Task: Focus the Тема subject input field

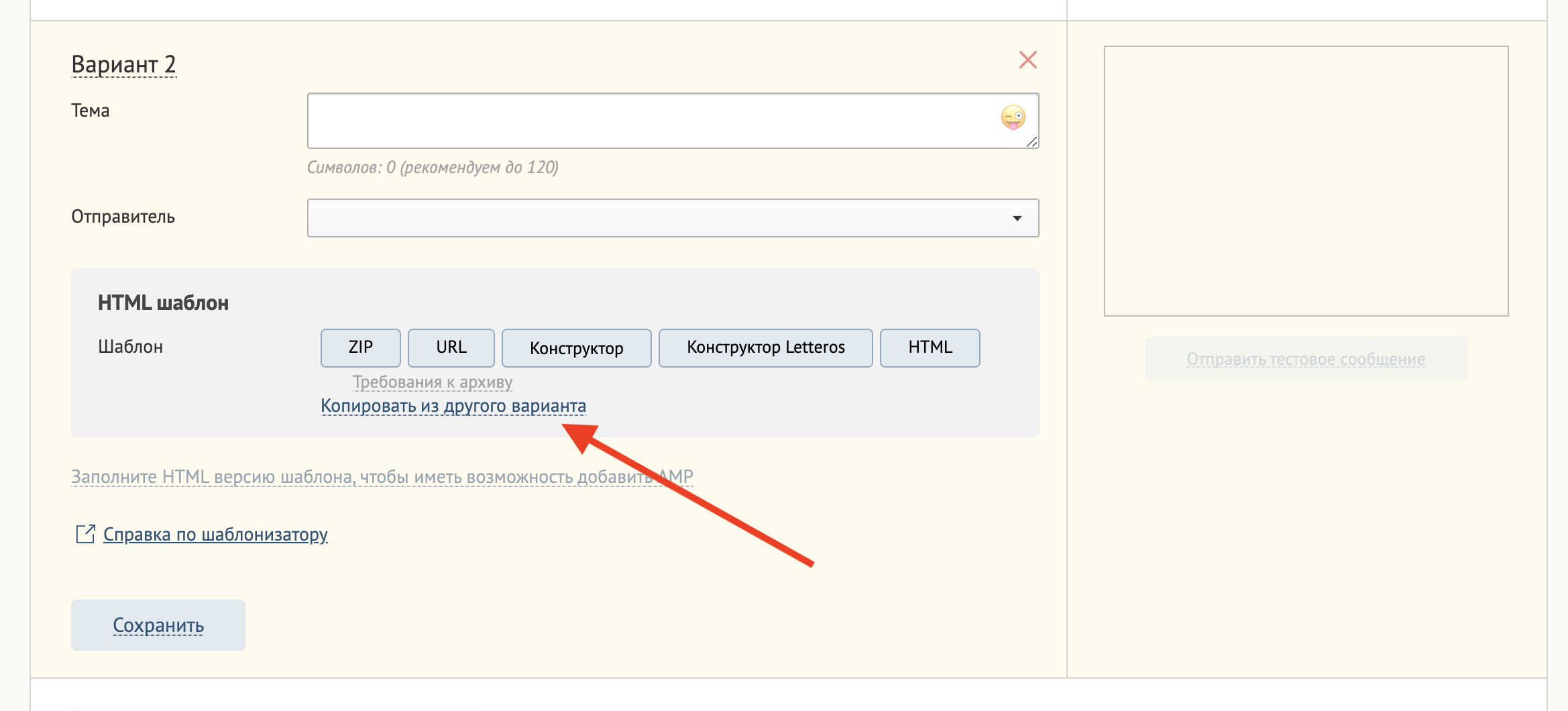Action: 673,121
